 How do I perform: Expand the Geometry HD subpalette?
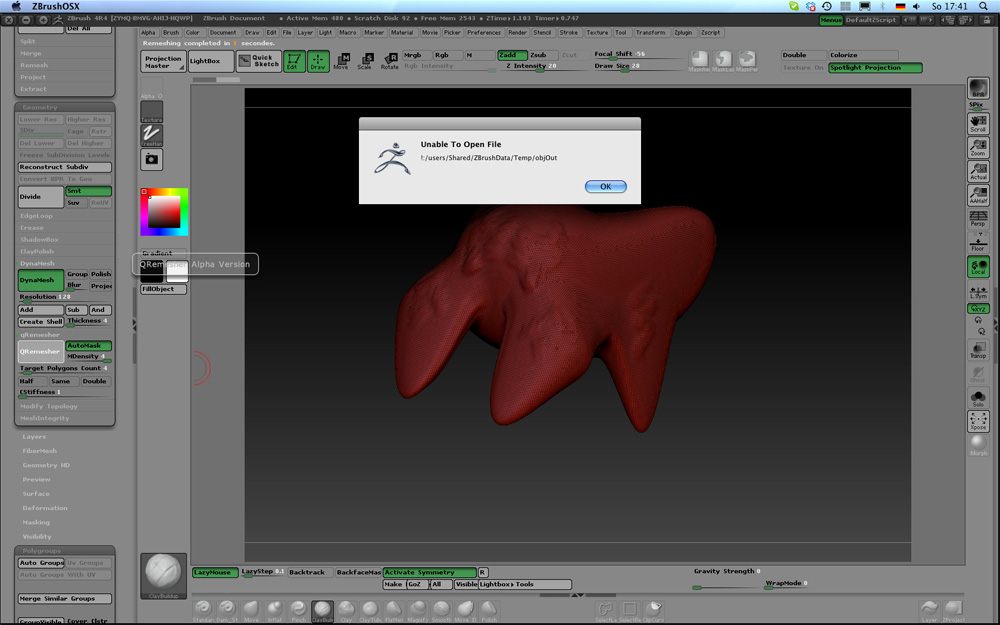coord(46,465)
